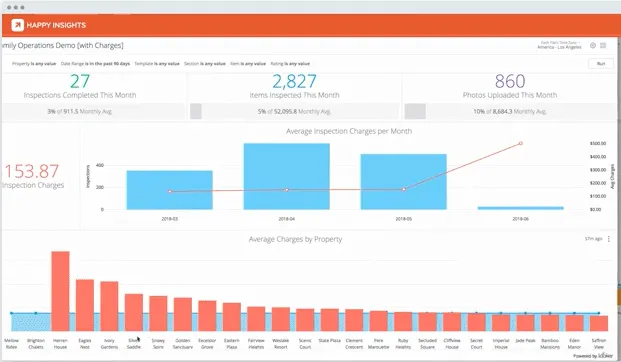The height and width of the screenshot is (362, 621).
Task: Click the 2018-04 blue bar
Action: click(287, 176)
